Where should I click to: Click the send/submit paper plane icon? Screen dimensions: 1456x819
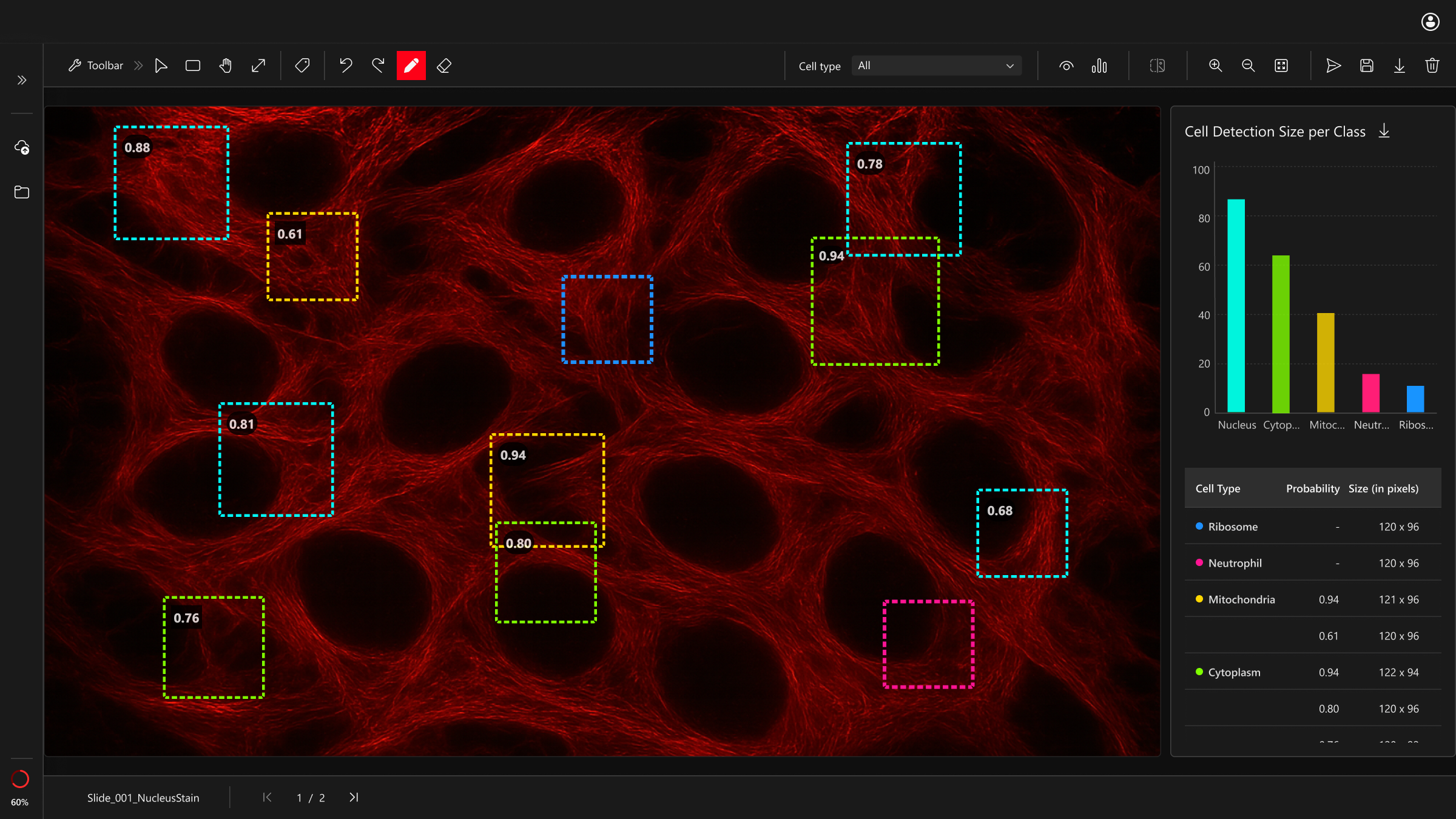pyautogui.click(x=1333, y=66)
